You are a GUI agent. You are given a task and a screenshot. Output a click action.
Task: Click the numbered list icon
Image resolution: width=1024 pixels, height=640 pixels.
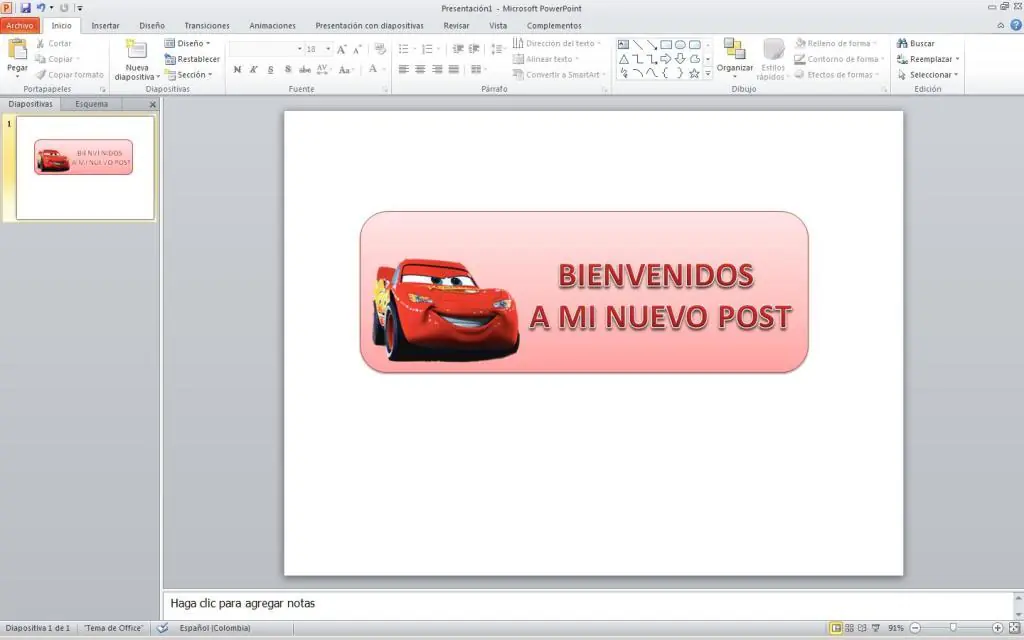427,49
